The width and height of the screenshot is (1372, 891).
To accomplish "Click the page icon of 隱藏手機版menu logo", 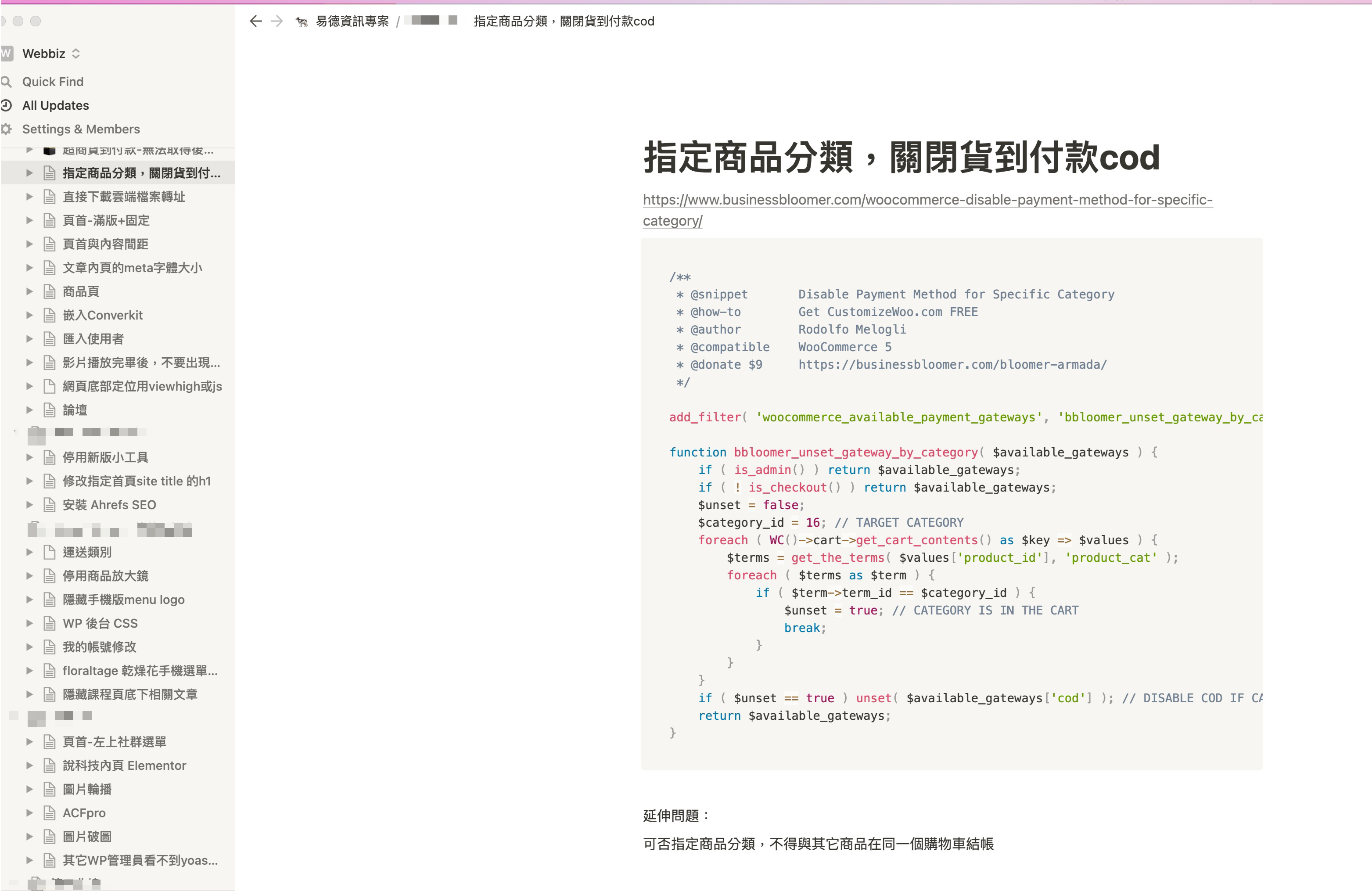I will click(50, 600).
